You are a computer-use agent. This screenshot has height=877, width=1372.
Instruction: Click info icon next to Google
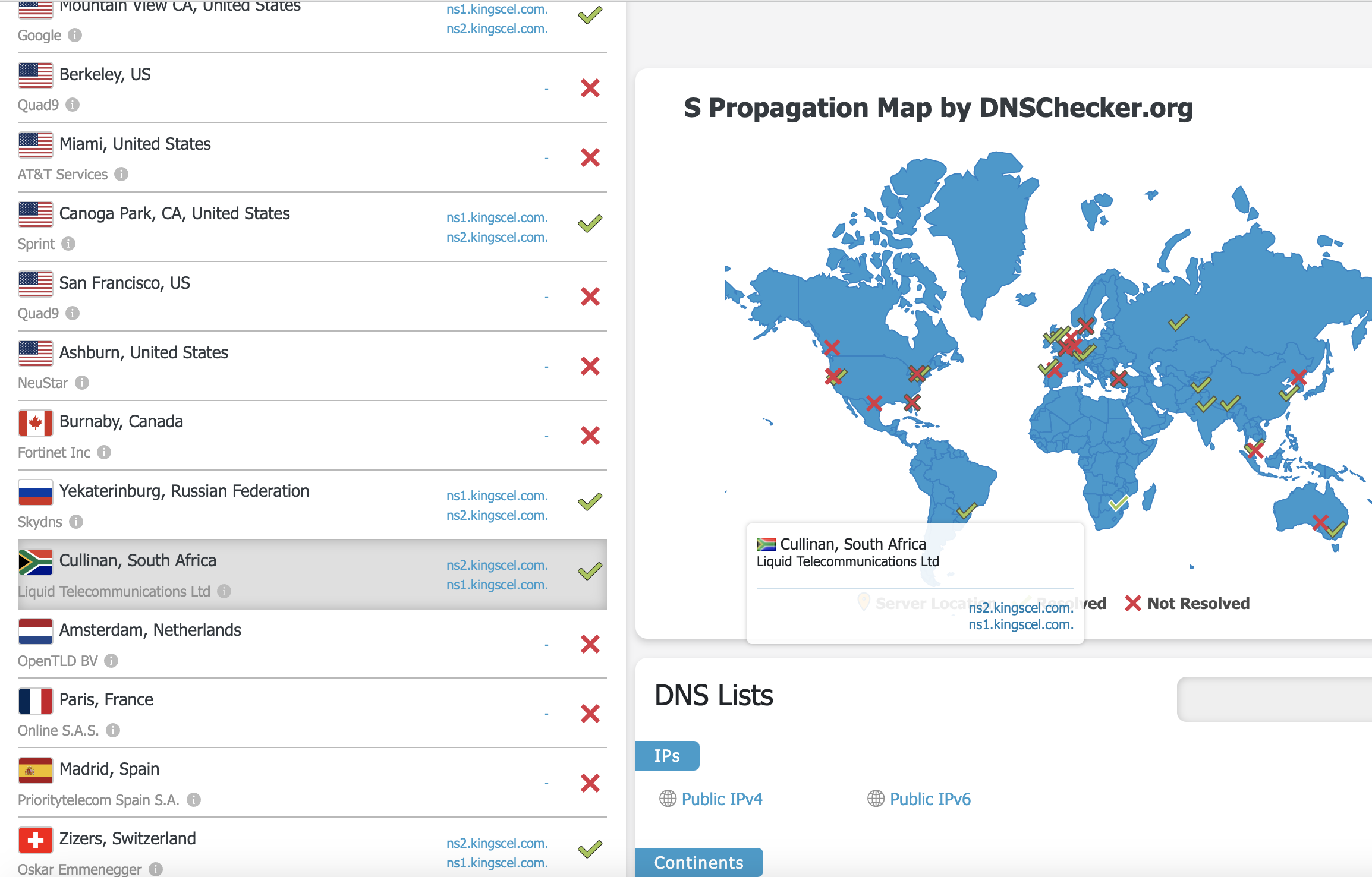[x=75, y=35]
